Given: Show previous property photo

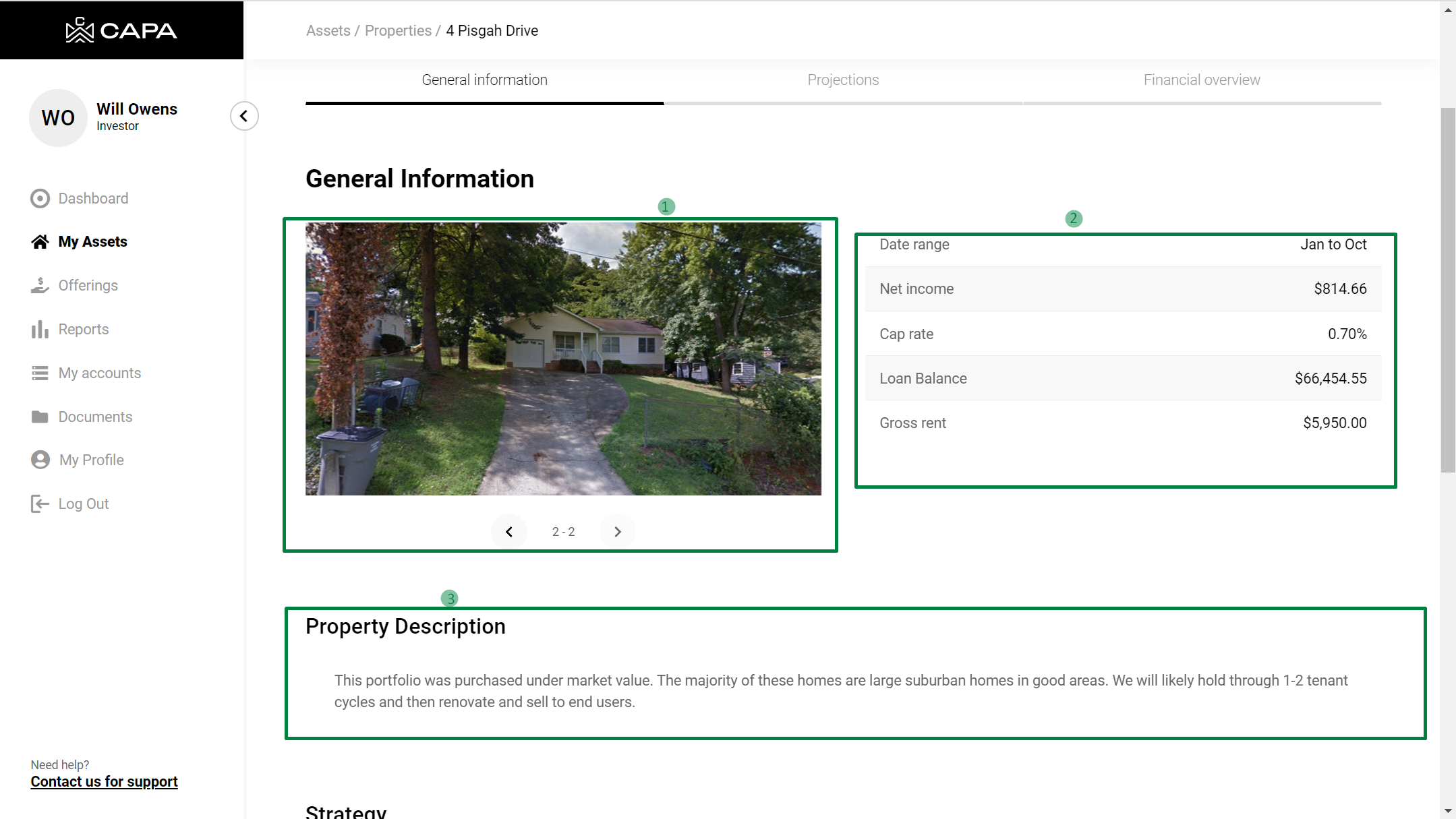Looking at the screenshot, I should (509, 532).
